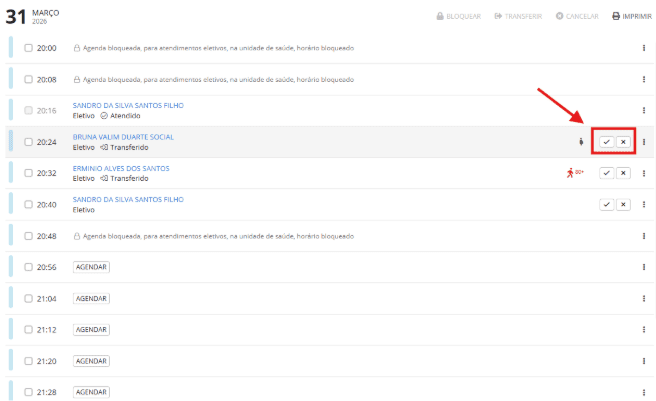Click the X button for Bruna Valim Duarte
Image resolution: width=656 pixels, height=401 pixels.
click(x=623, y=142)
